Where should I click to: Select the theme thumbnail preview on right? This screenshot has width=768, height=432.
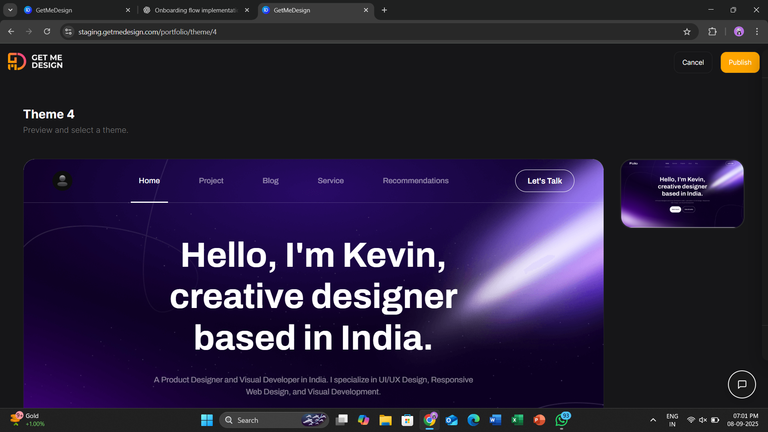point(682,194)
